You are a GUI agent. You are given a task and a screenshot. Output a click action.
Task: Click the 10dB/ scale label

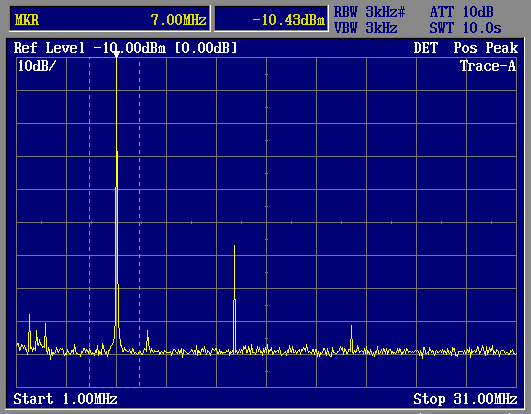point(36,66)
